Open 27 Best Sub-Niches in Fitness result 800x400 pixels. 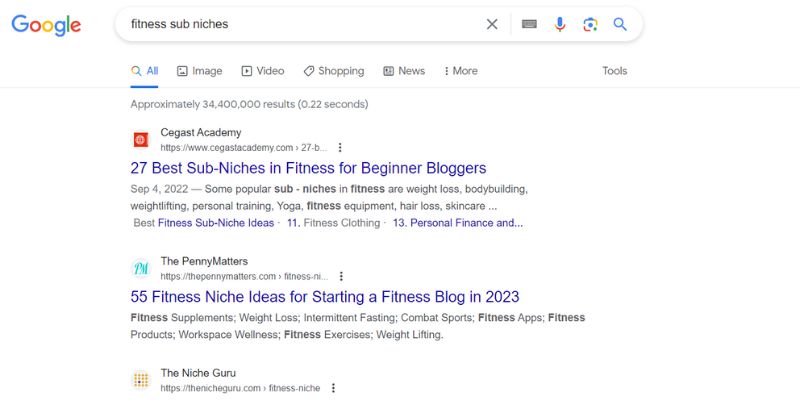(x=308, y=168)
